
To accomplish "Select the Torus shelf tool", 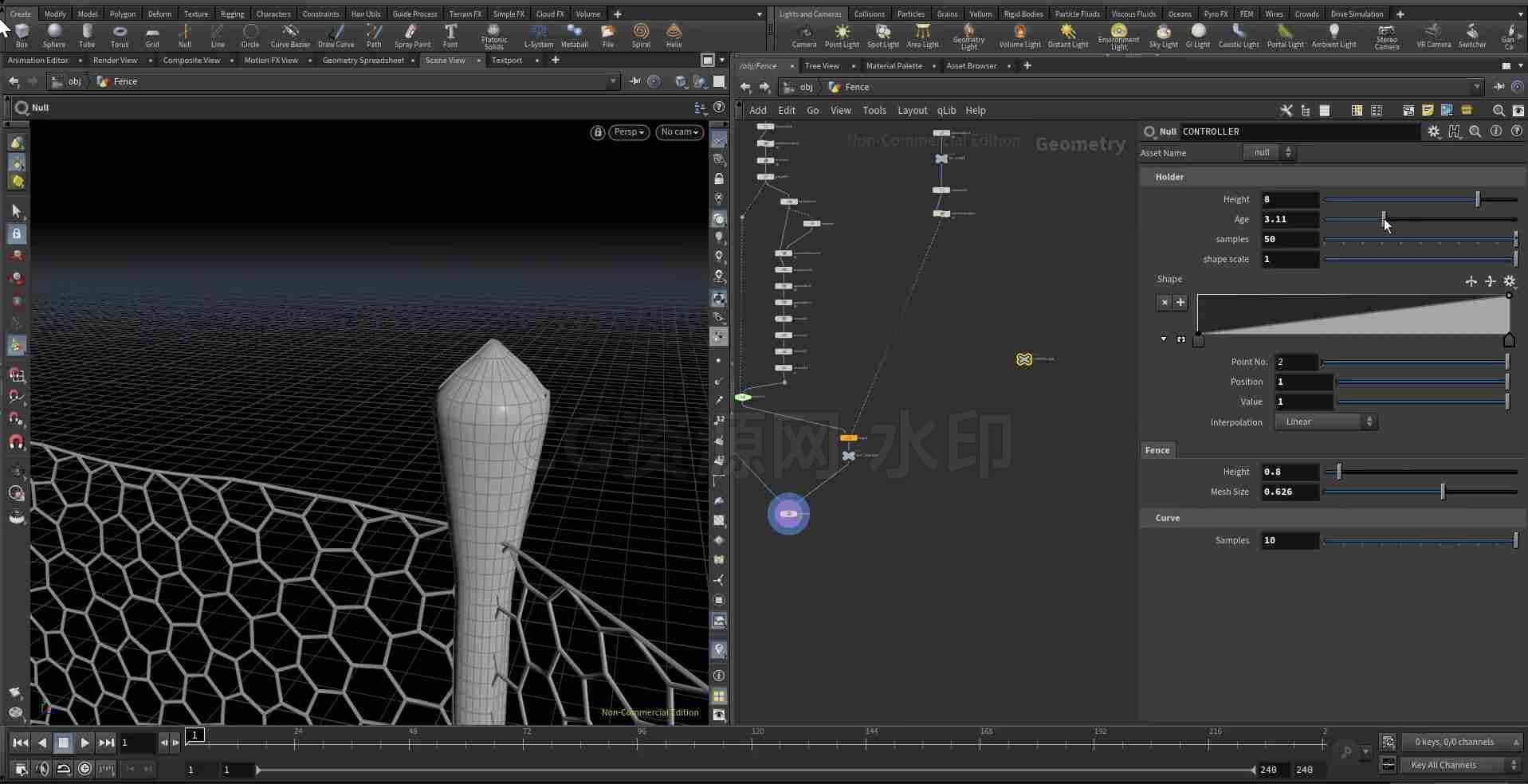I will click(x=120, y=36).
